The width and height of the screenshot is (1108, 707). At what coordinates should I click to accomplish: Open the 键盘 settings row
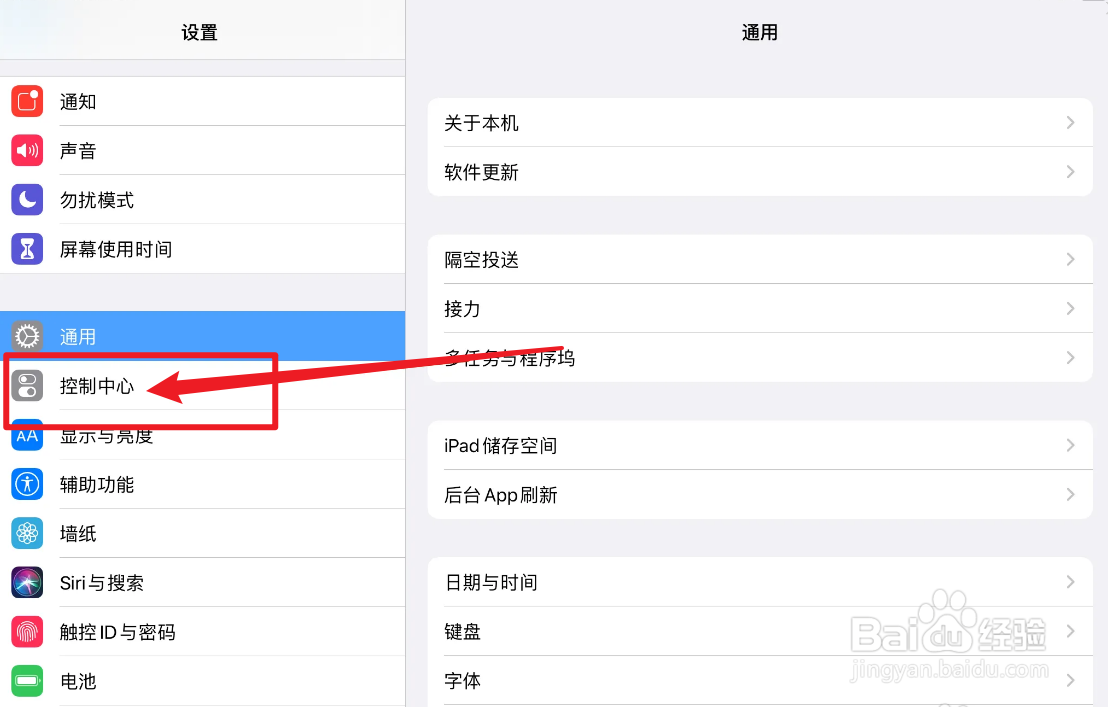(x=759, y=631)
